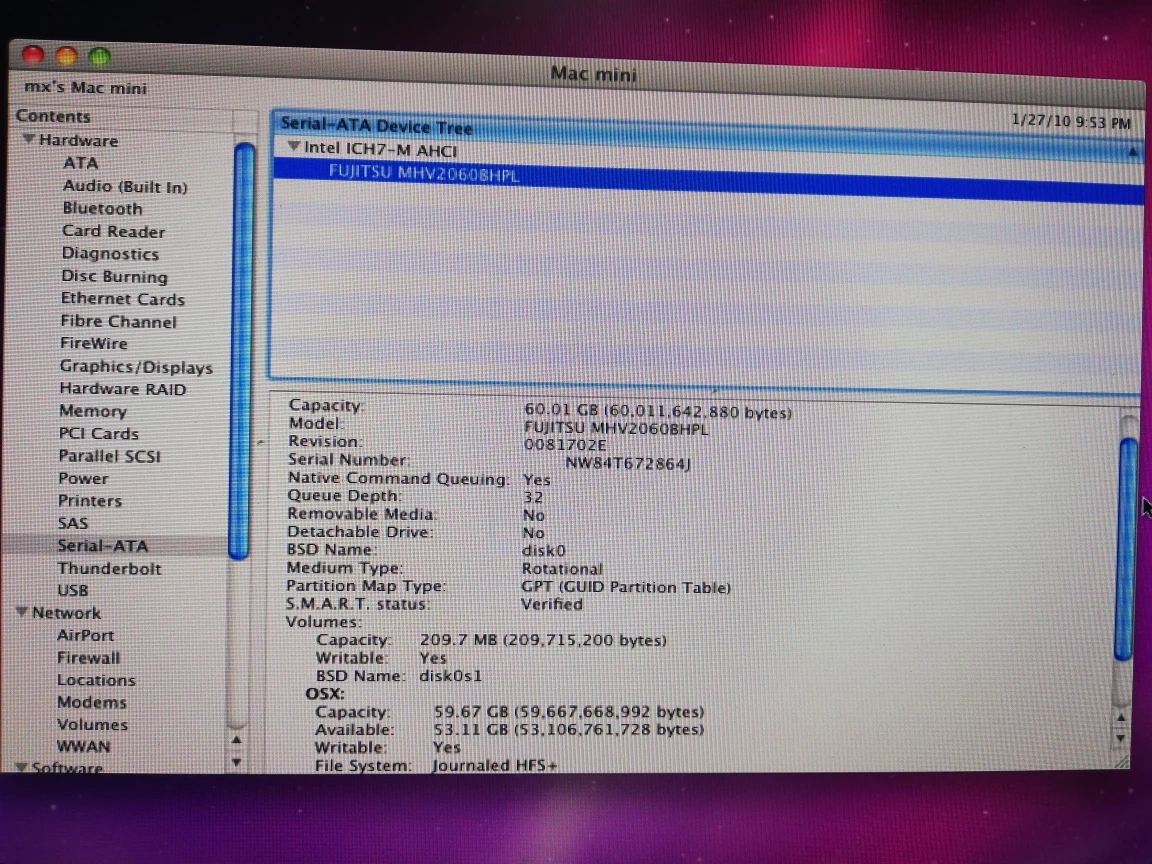
Task: Select Firewall under Network
Action: [88, 658]
